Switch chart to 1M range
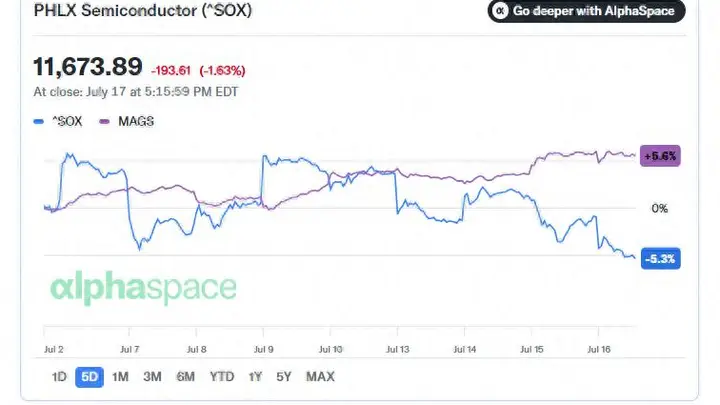 coord(120,377)
